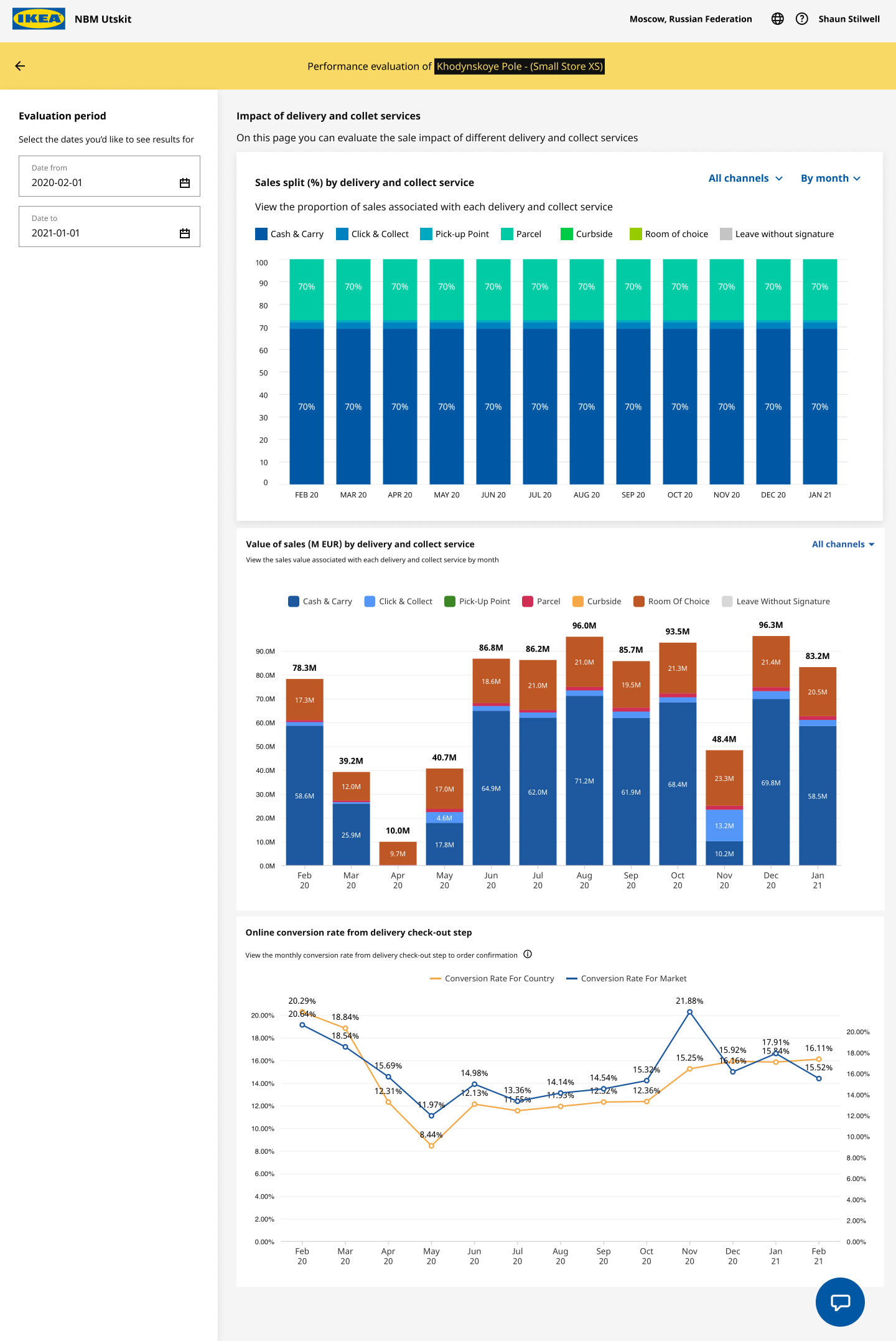Toggle Parcel legend in Sales split chart

(521, 234)
